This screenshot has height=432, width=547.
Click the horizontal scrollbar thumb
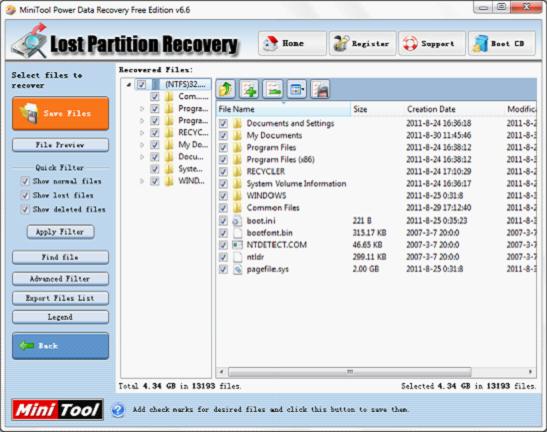(x=350, y=372)
